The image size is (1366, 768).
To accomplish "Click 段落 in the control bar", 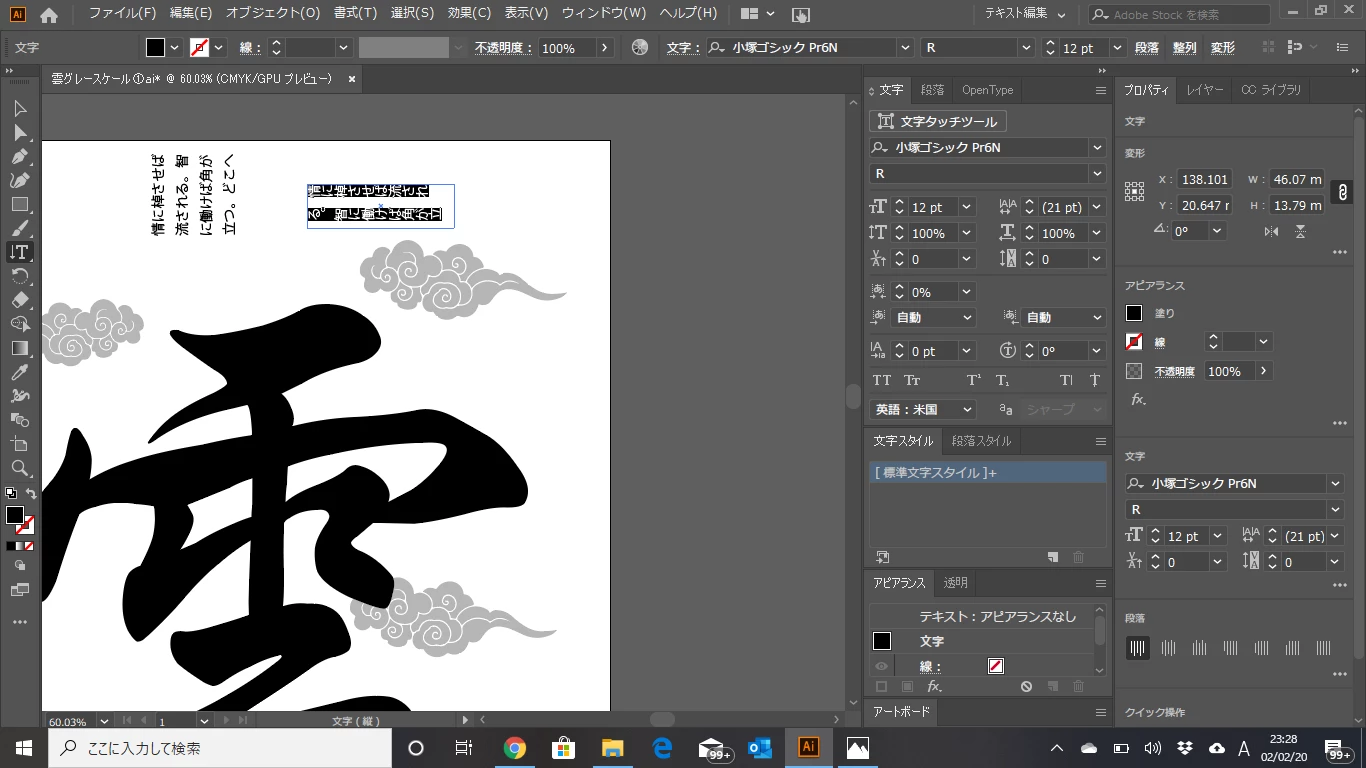I will 1146,48.
